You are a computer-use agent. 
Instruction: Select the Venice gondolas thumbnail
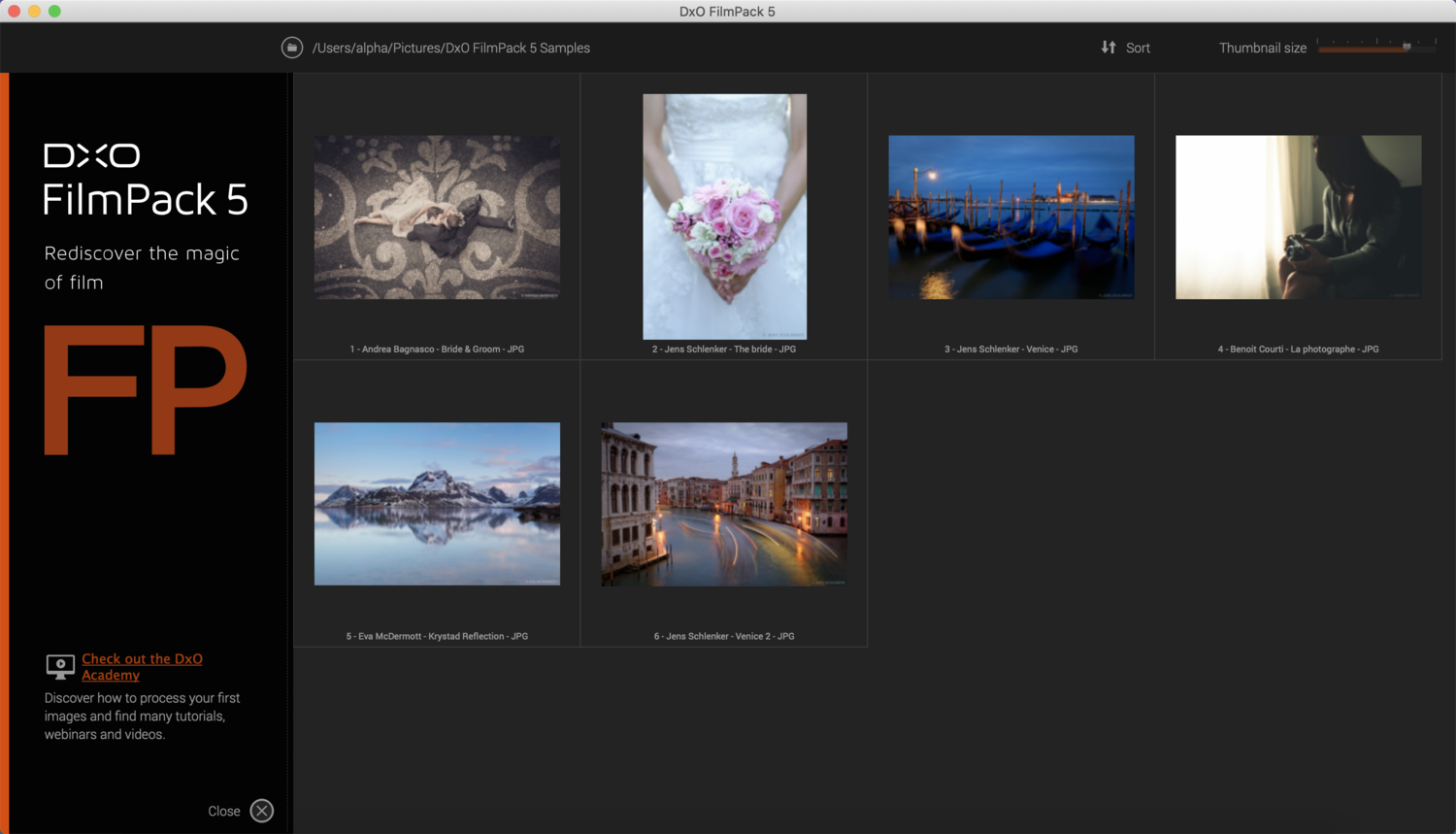click(1011, 217)
